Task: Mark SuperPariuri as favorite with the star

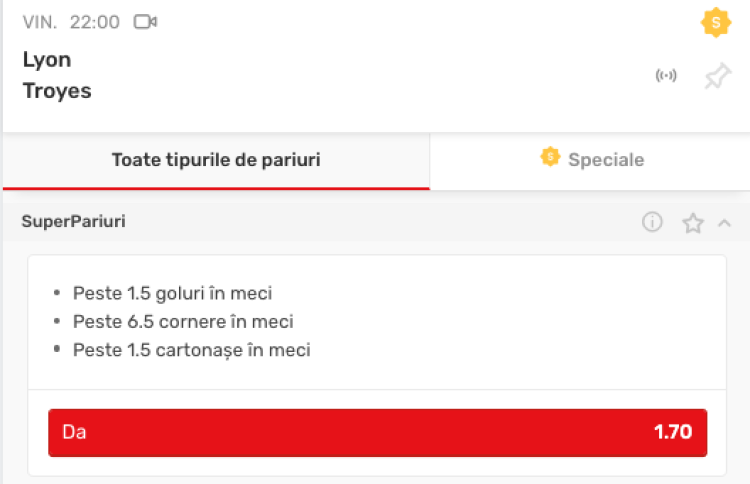Action: (692, 223)
